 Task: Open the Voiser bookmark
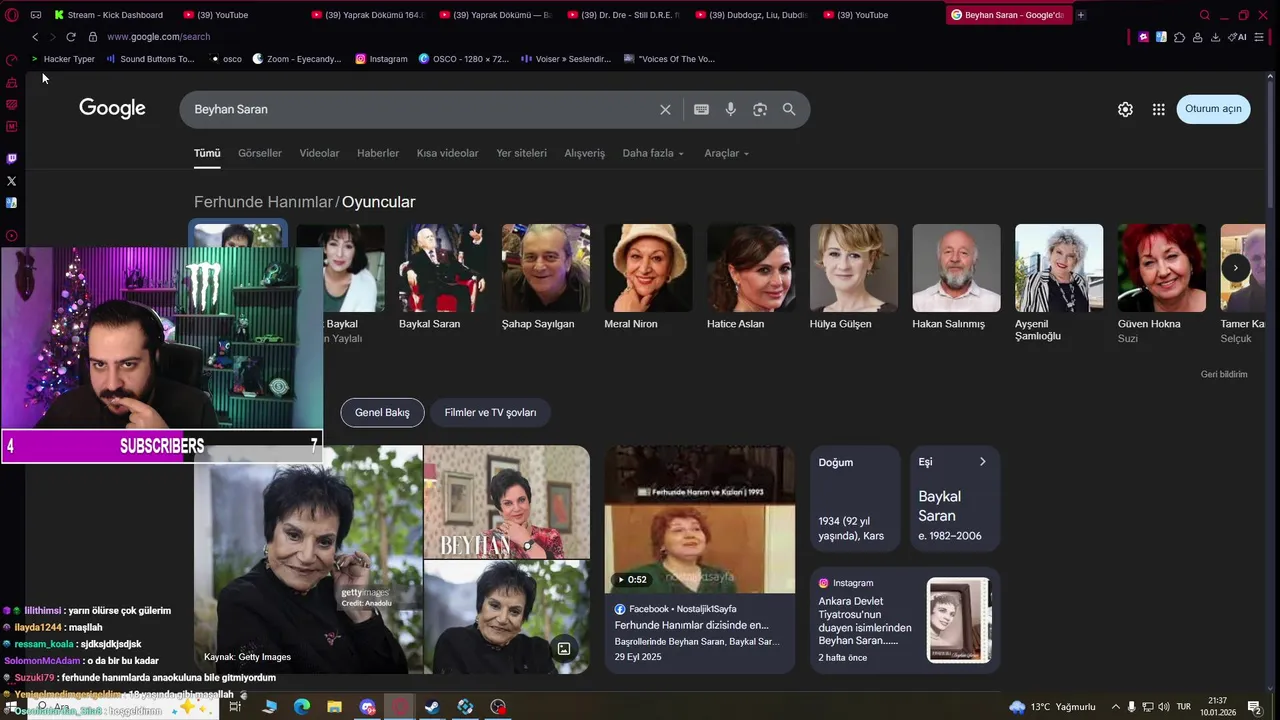tap(566, 59)
